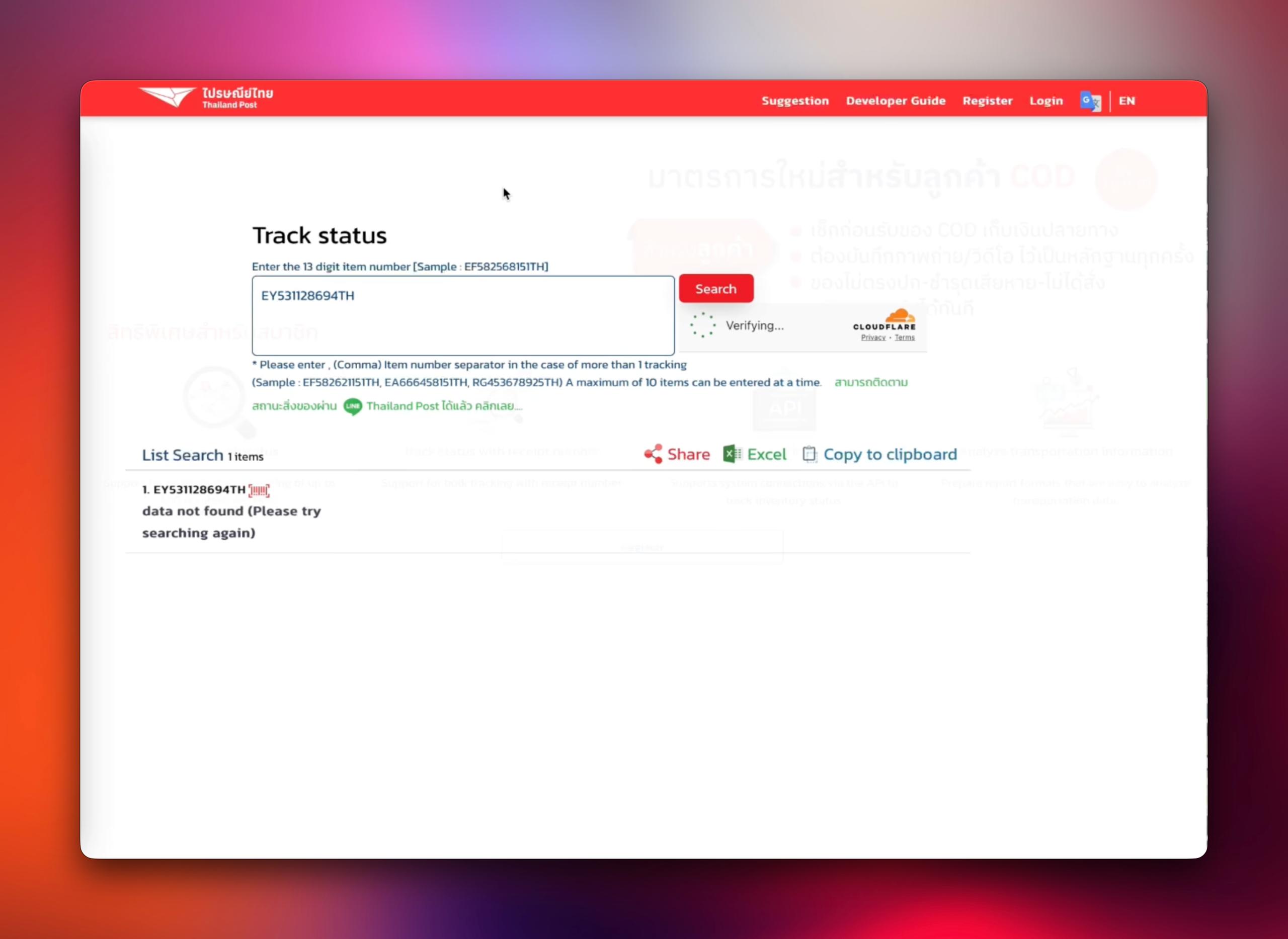Image resolution: width=1288 pixels, height=939 pixels.
Task: Open Cloudflare Terms link
Action: coord(904,337)
